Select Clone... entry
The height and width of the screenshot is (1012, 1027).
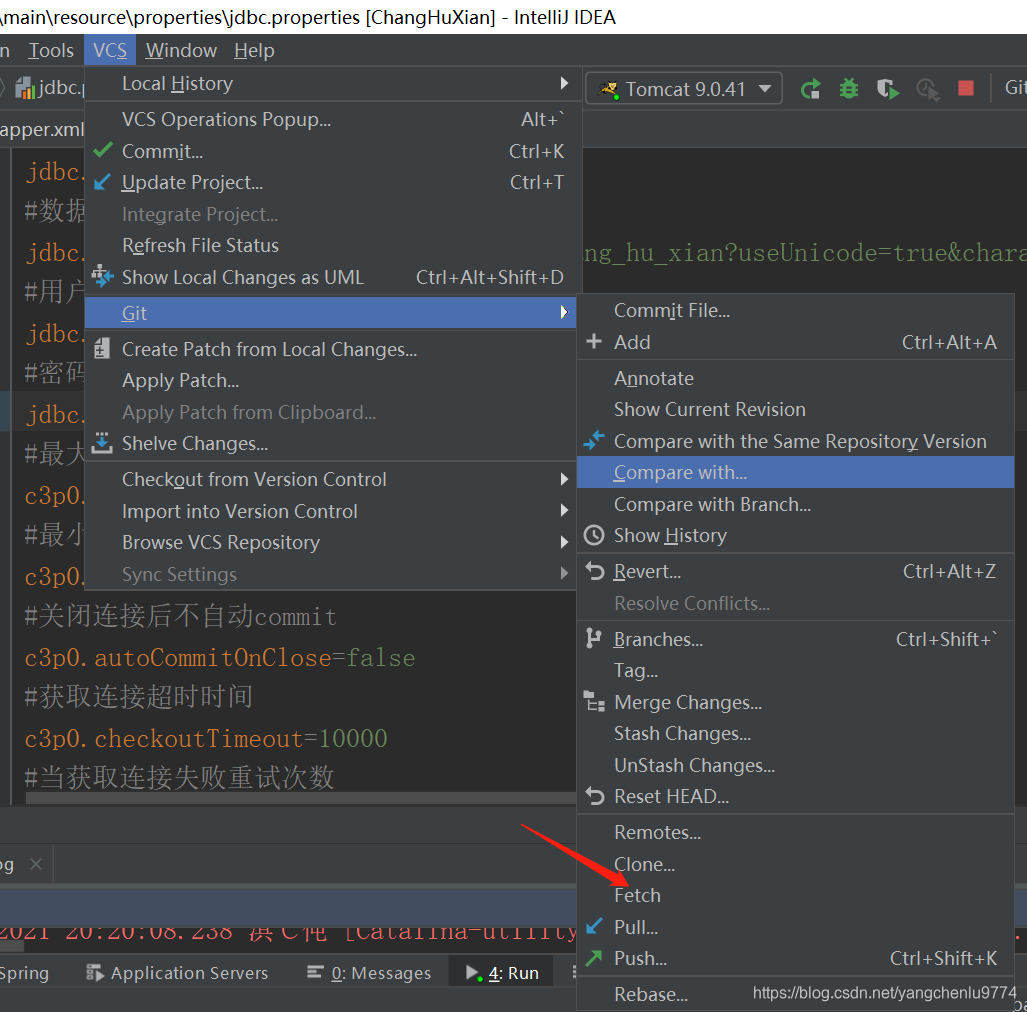click(x=796, y=865)
